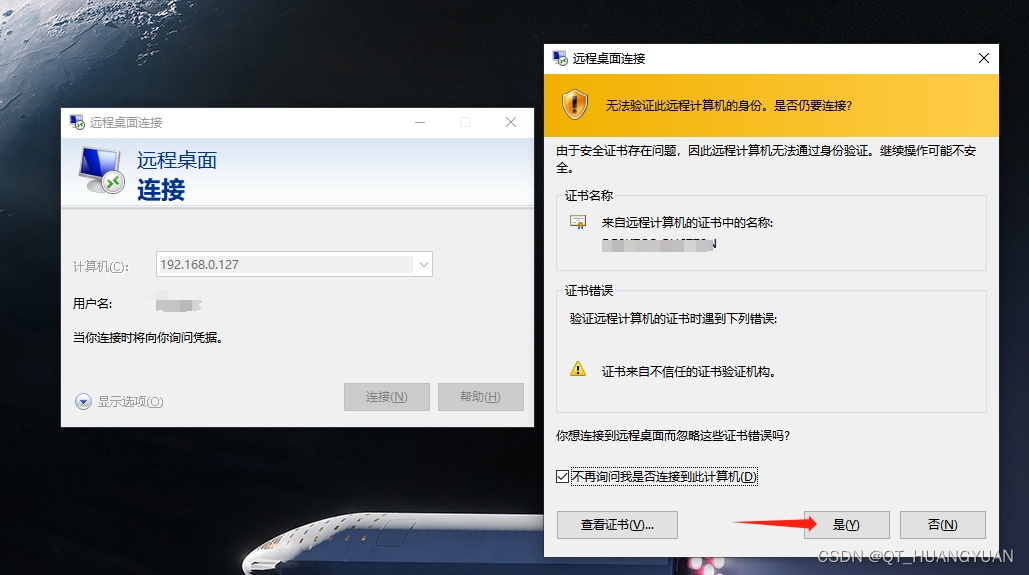Click the yellow triangle warning icon by certificate error
1029x575 pixels.
578,370
